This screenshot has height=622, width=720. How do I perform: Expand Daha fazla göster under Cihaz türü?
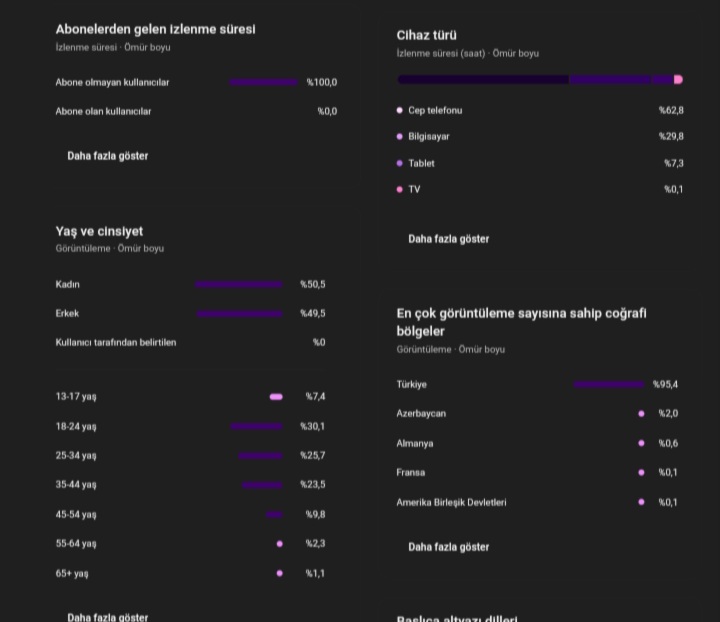(x=449, y=239)
